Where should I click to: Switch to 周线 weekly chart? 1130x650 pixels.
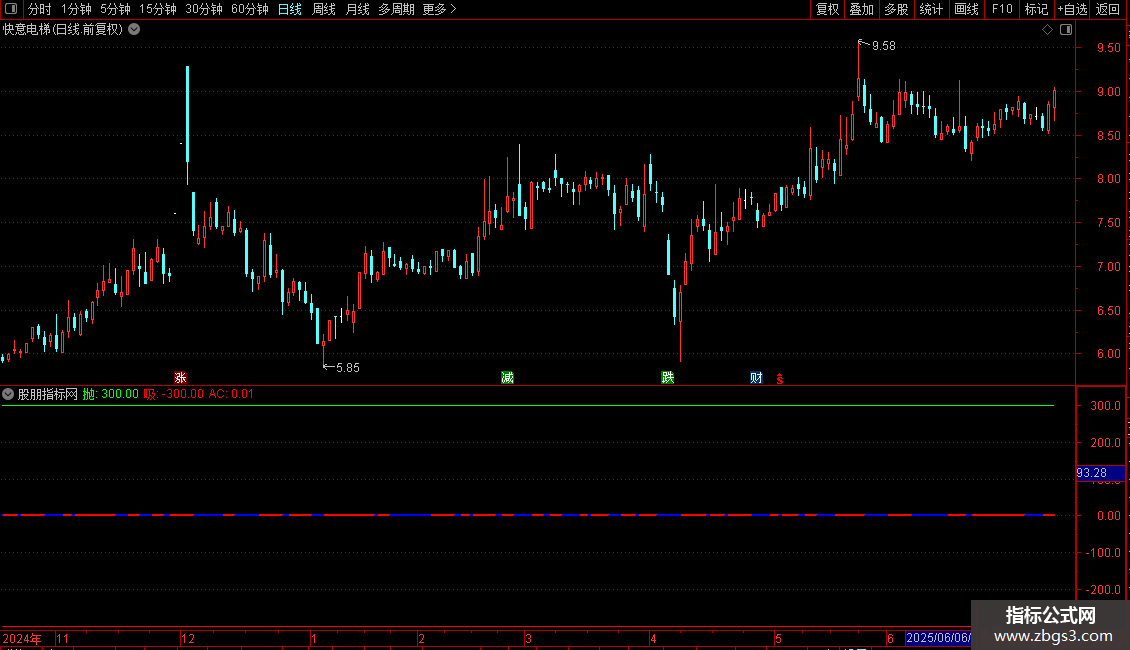[324, 9]
